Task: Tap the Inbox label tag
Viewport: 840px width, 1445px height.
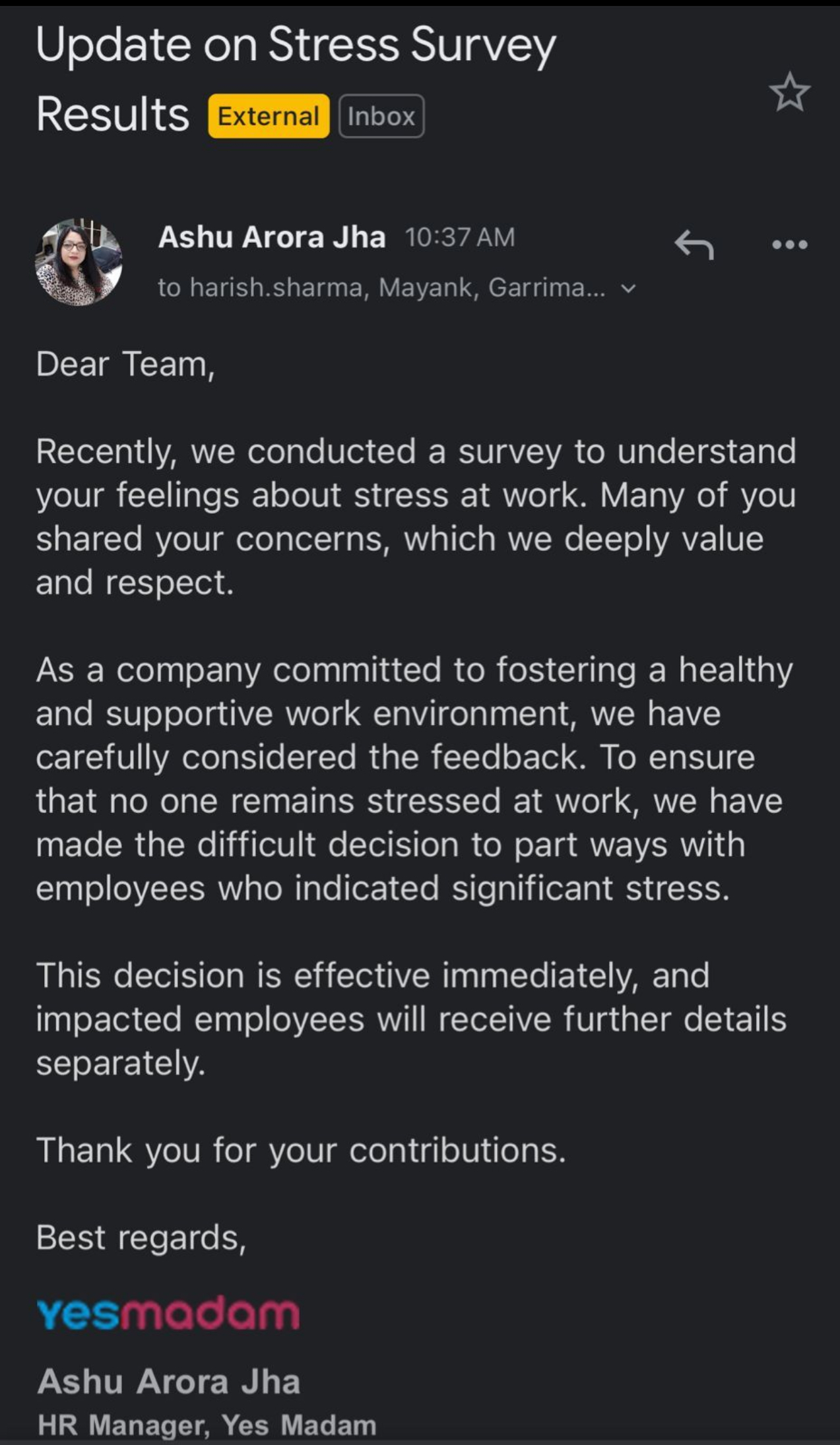Action: tap(381, 116)
